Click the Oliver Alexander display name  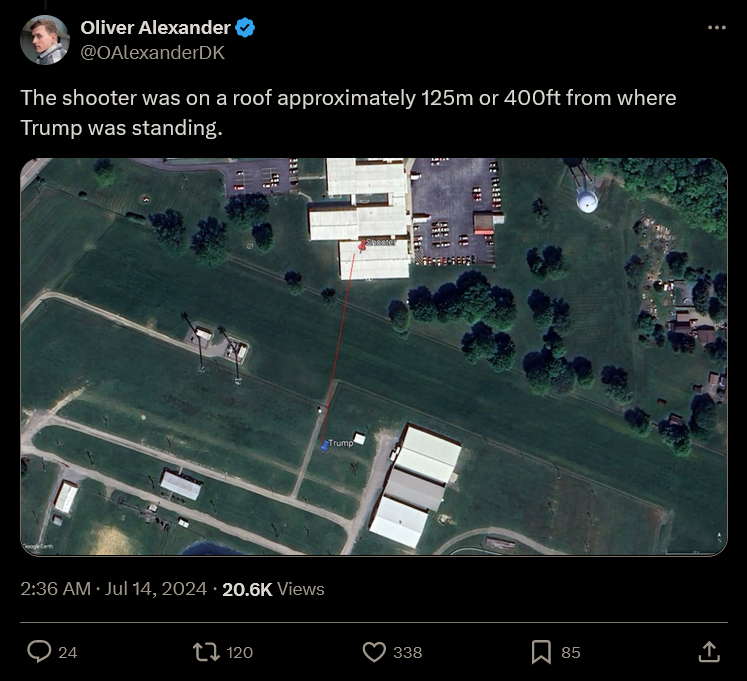click(155, 28)
